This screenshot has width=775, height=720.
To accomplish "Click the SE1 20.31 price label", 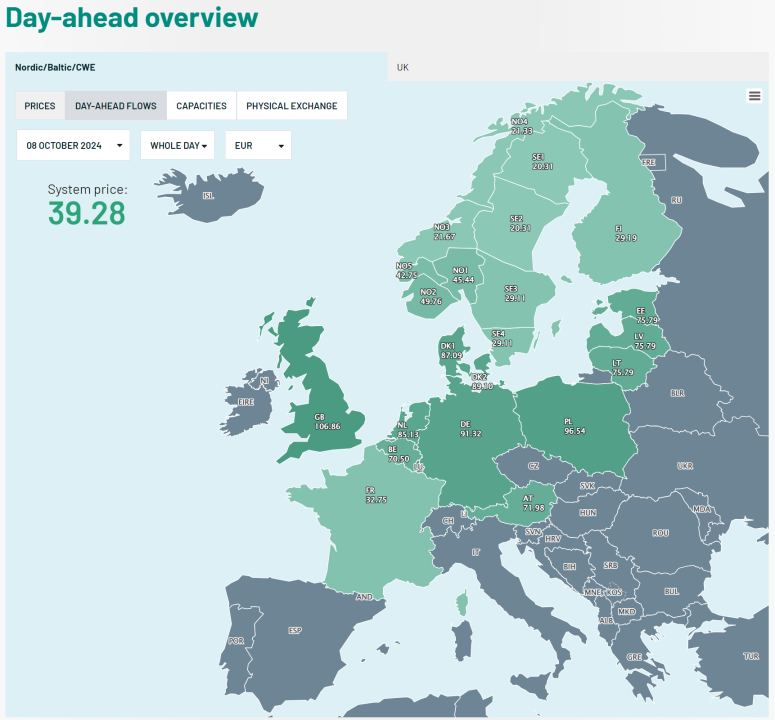I will click(542, 162).
